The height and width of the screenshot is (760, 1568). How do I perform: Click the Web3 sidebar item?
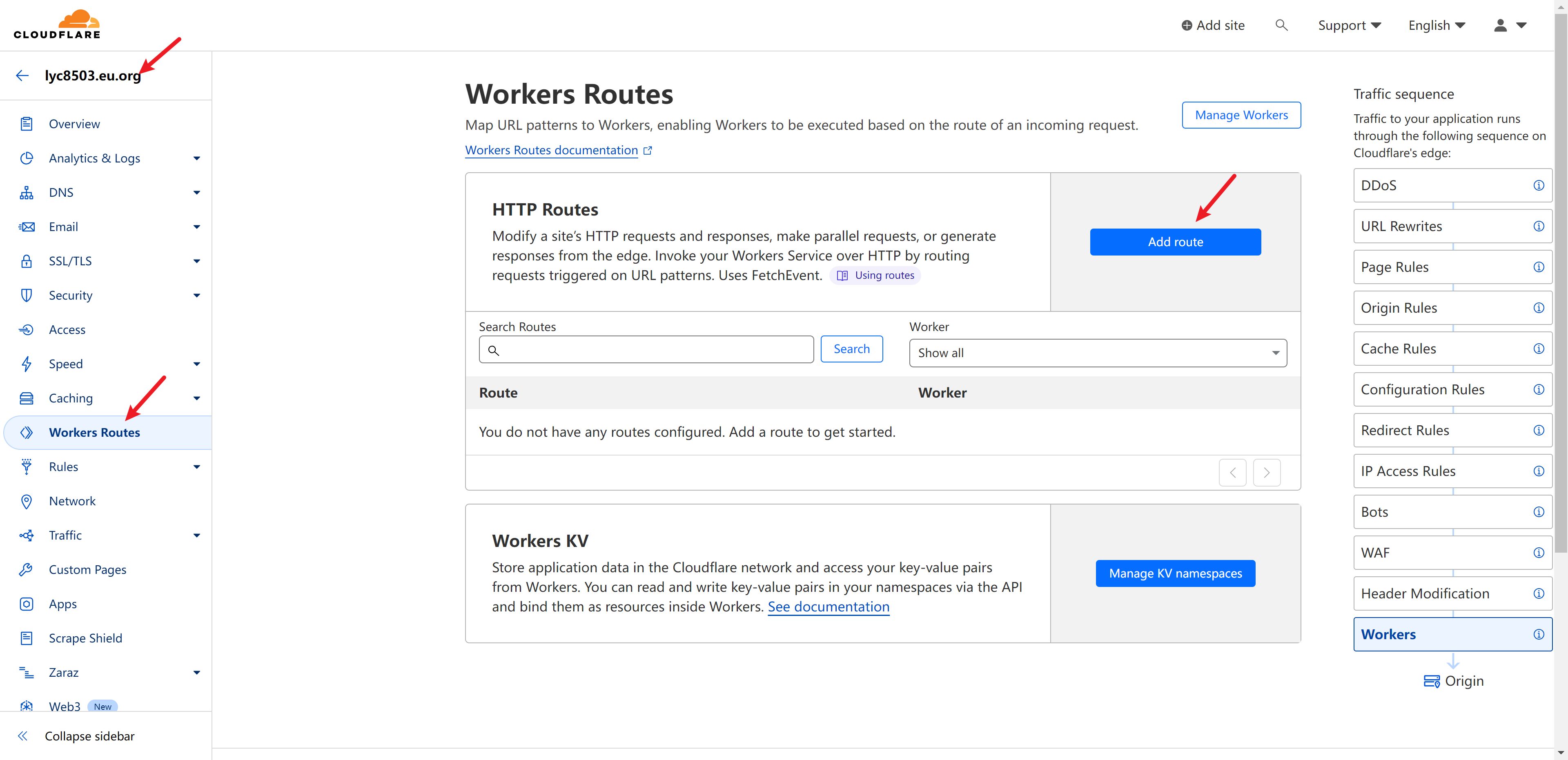[x=65, y=706]
